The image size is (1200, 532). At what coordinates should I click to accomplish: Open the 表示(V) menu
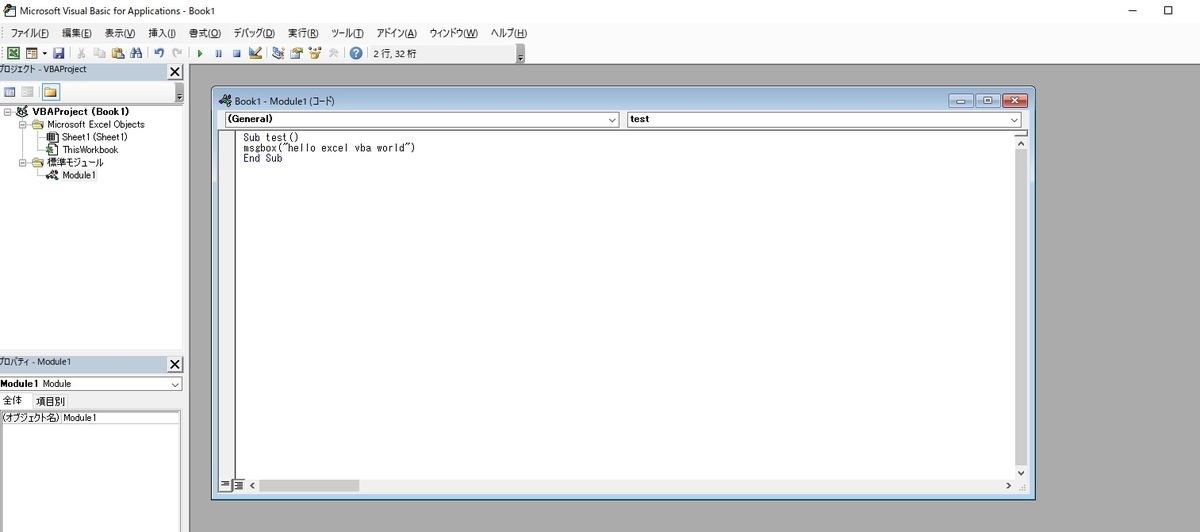tap(120, 33)
